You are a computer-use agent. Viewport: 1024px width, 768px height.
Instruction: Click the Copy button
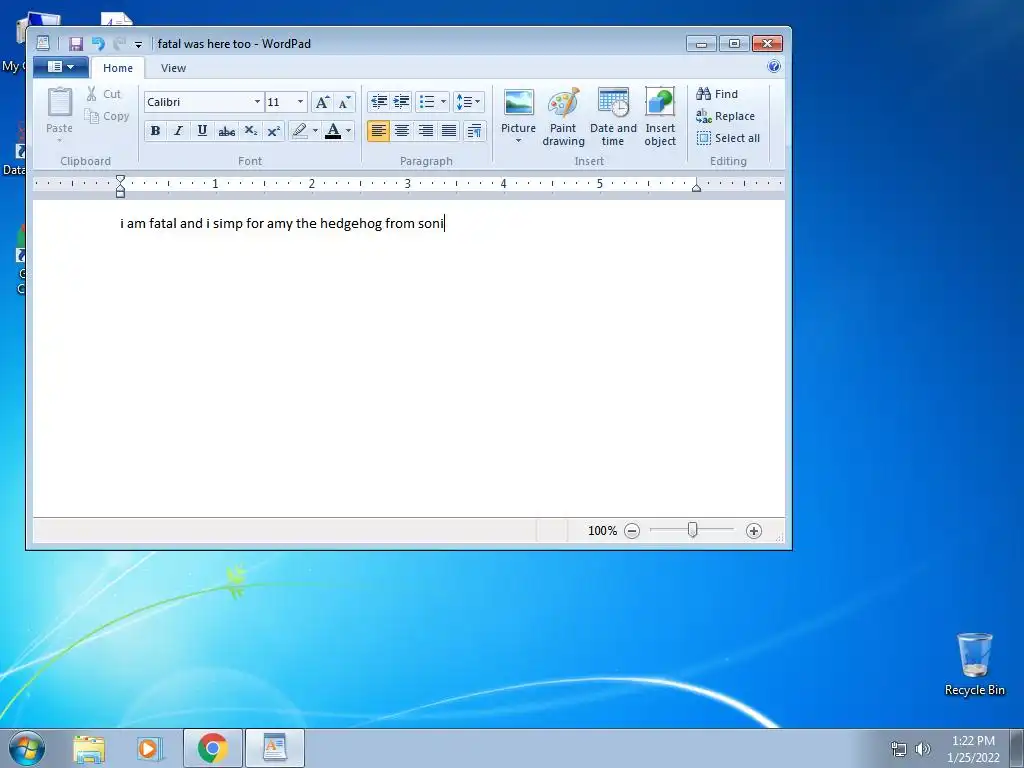tap(107, 116)
